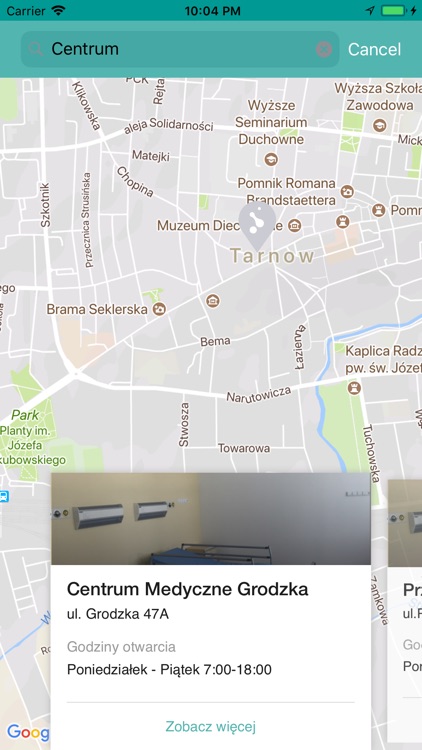Cancel the search
Screen dimensions: 422x750
point(374,49)
